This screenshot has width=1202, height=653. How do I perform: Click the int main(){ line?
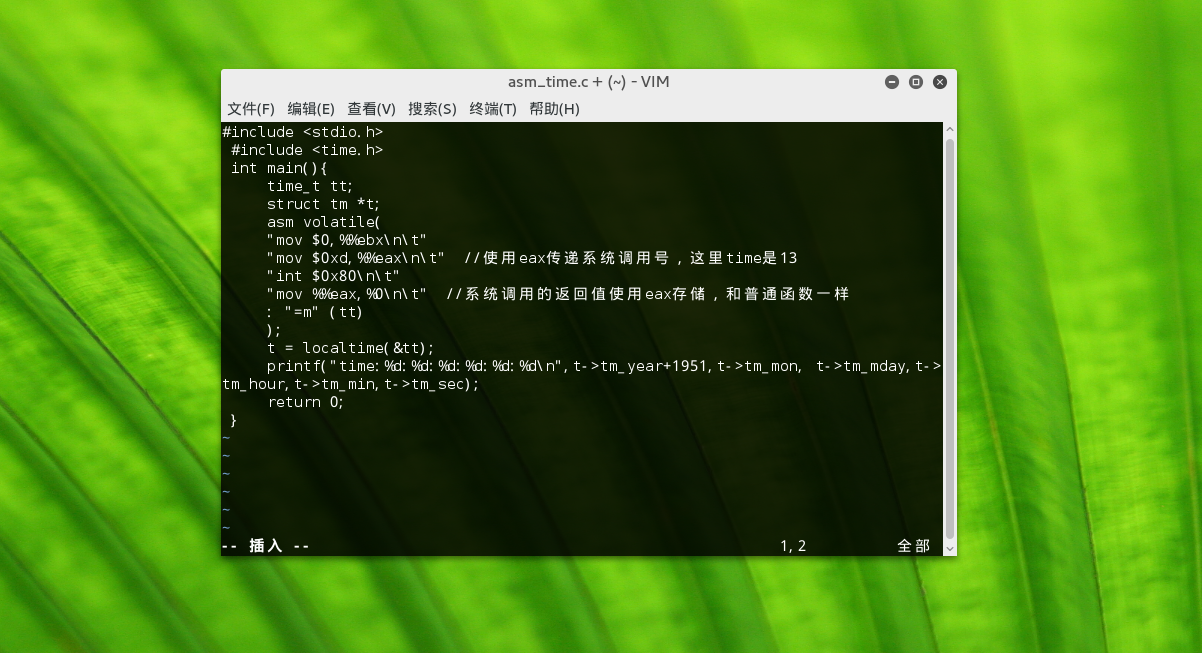(279, 168)
